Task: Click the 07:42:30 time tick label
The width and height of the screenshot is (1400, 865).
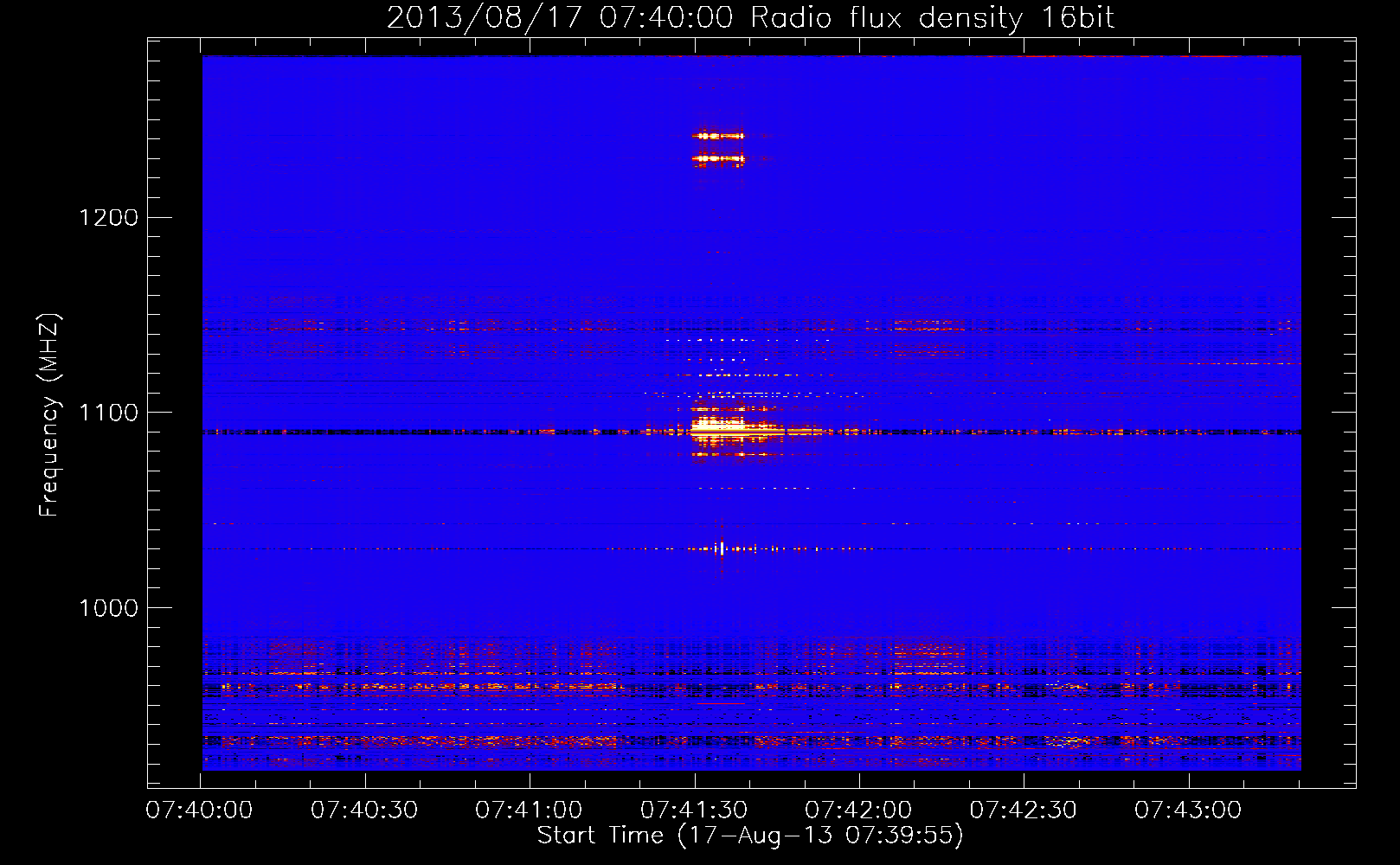Action: [x=1024, y=811]
